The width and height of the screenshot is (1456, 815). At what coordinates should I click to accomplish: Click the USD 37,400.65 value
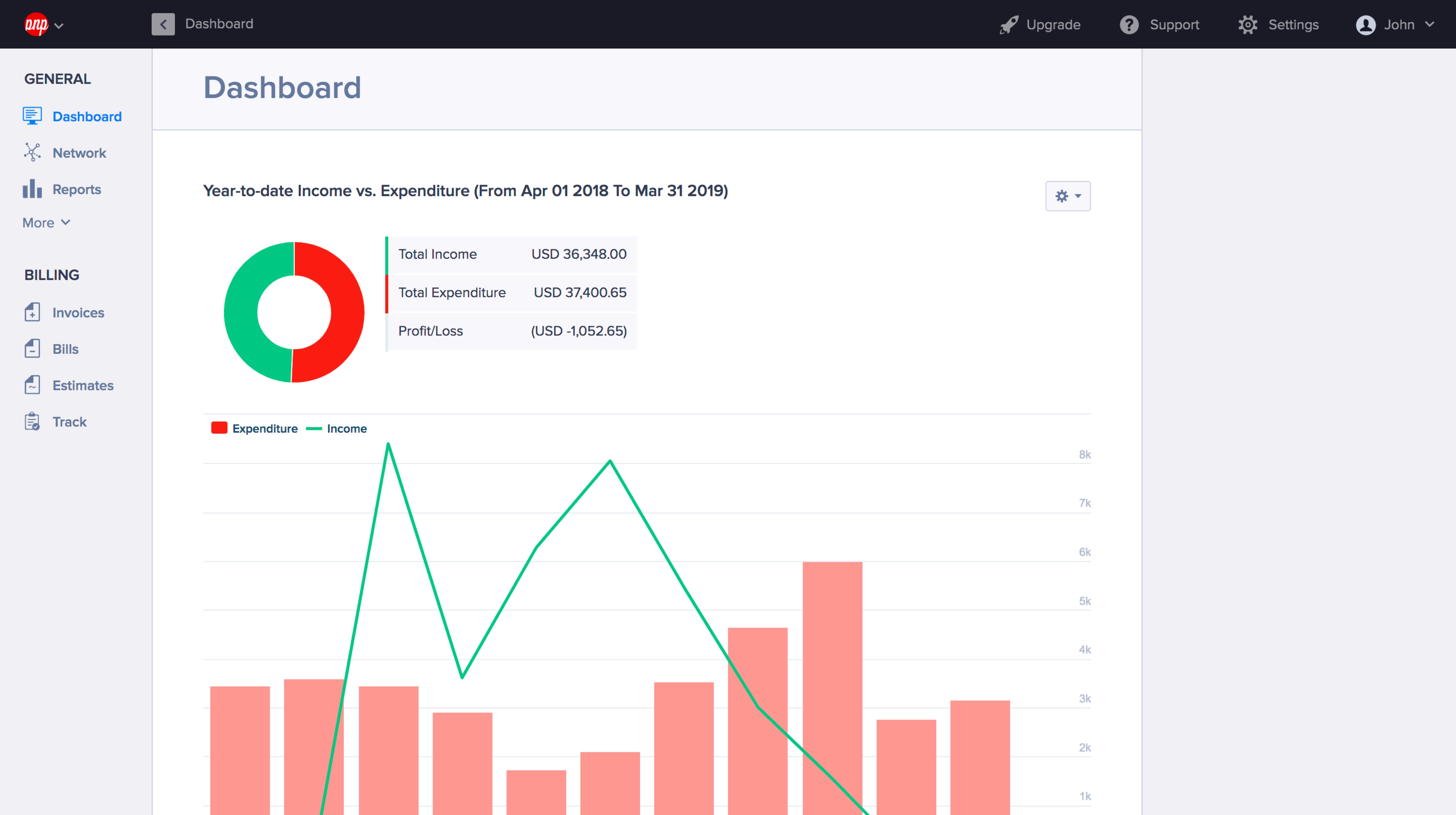tap(580, 293)
